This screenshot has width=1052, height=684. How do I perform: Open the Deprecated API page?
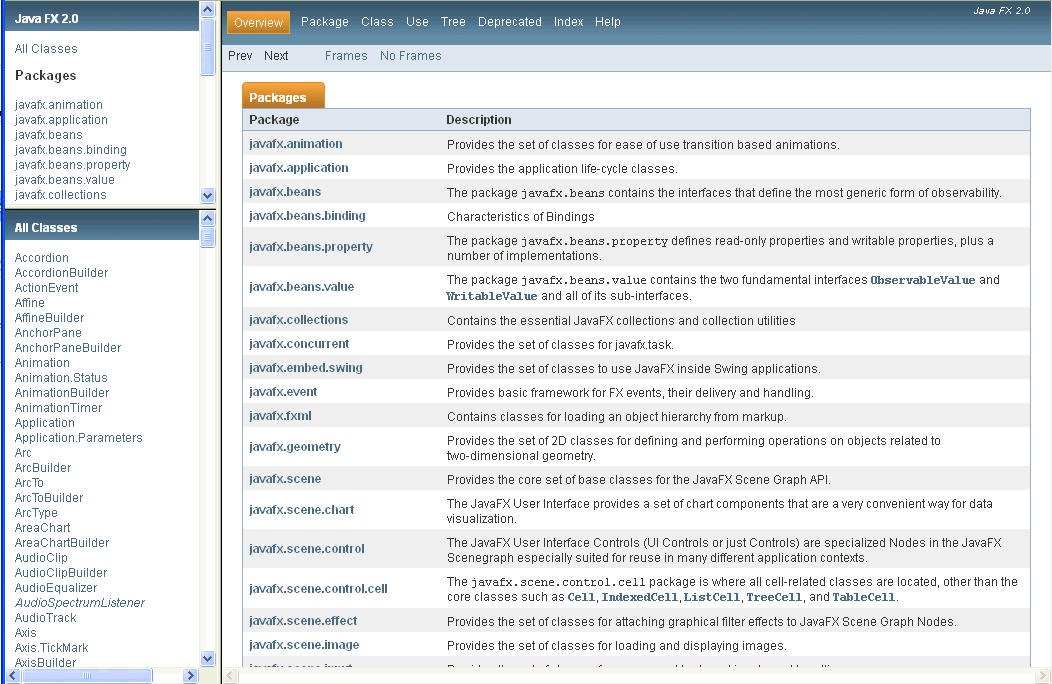(x=510, y=21)
